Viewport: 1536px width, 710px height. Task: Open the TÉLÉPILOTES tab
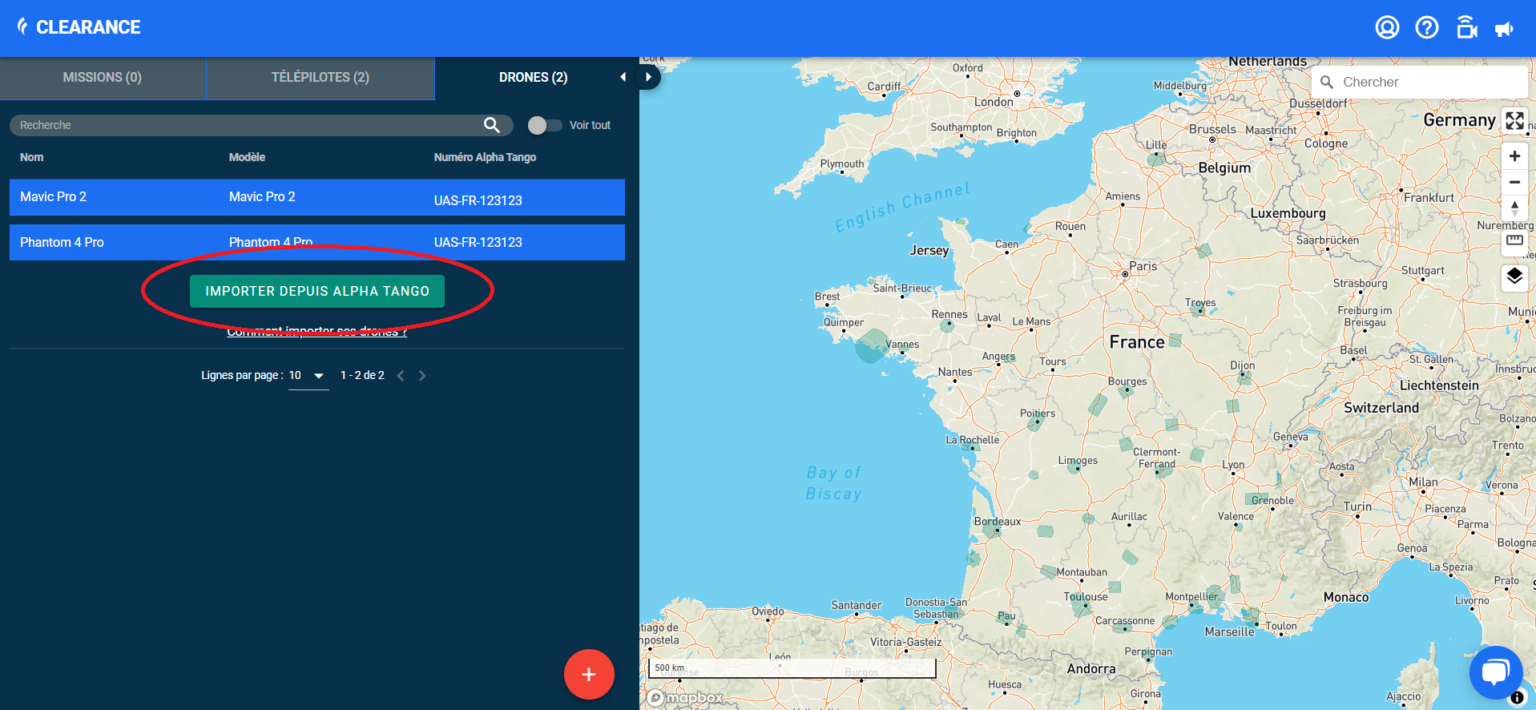320,77
